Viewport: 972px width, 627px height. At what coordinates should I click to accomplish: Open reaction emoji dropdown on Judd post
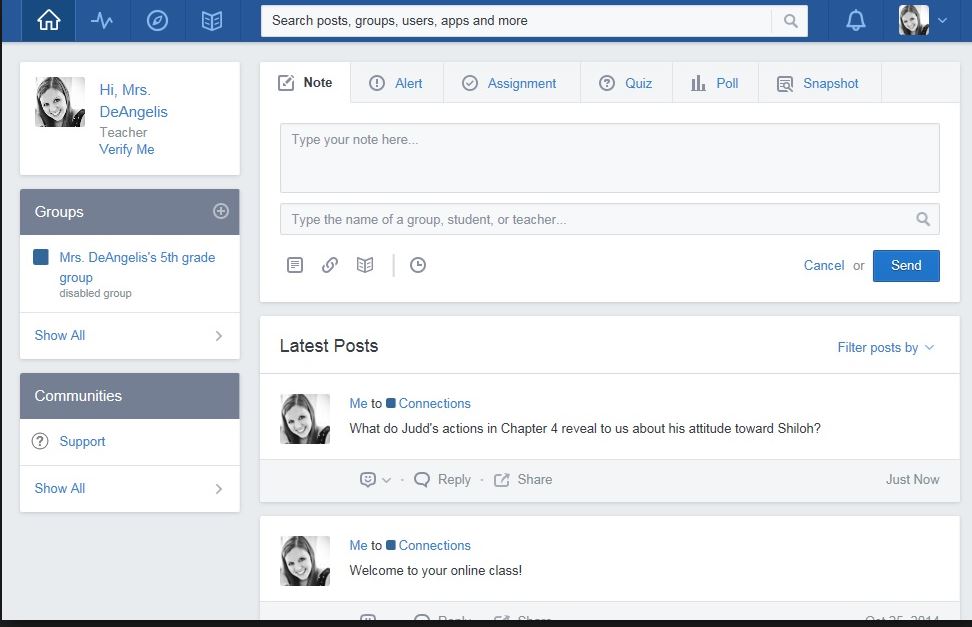coord(375,480)
